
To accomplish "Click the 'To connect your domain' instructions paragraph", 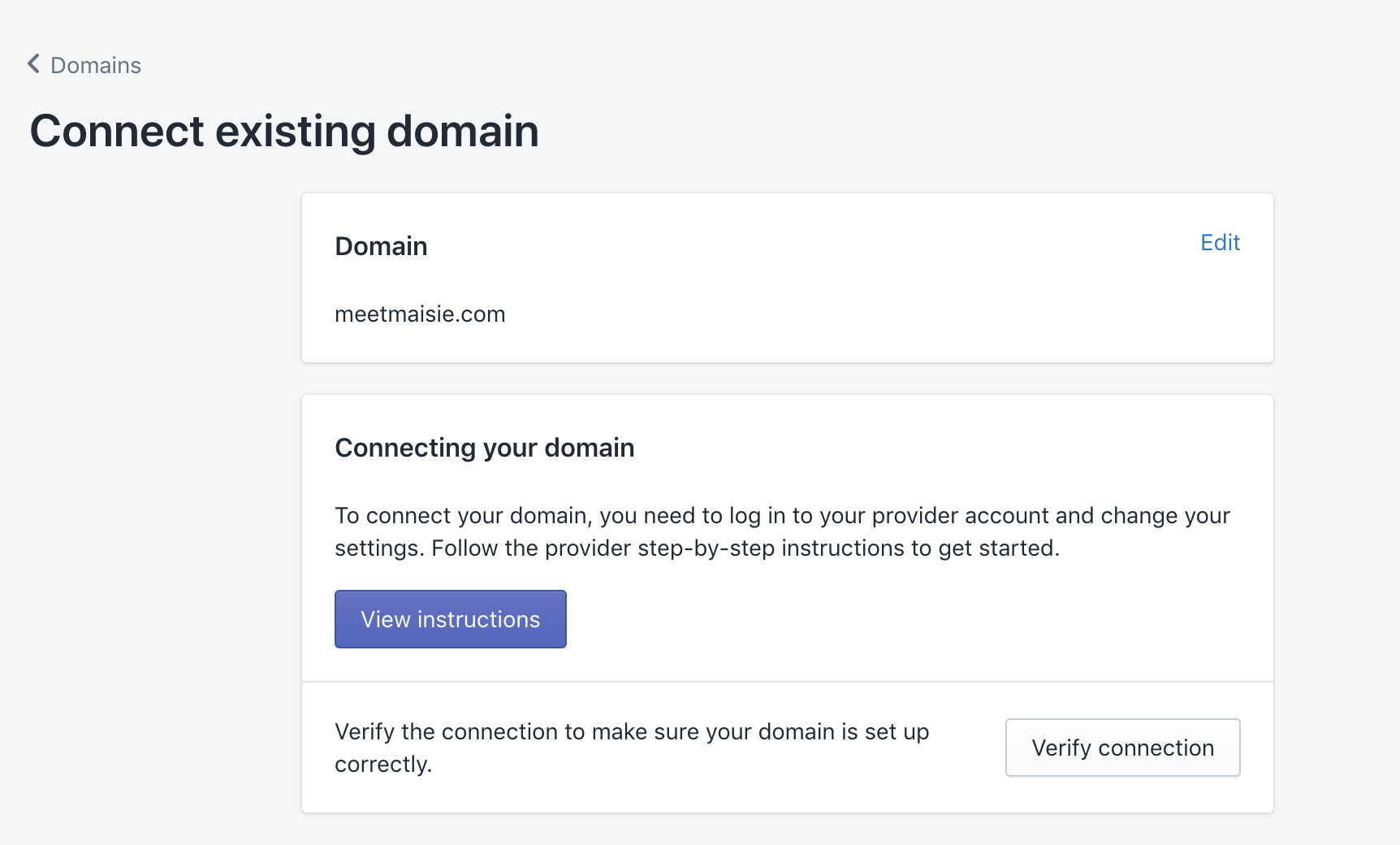I will coord(782,532).
